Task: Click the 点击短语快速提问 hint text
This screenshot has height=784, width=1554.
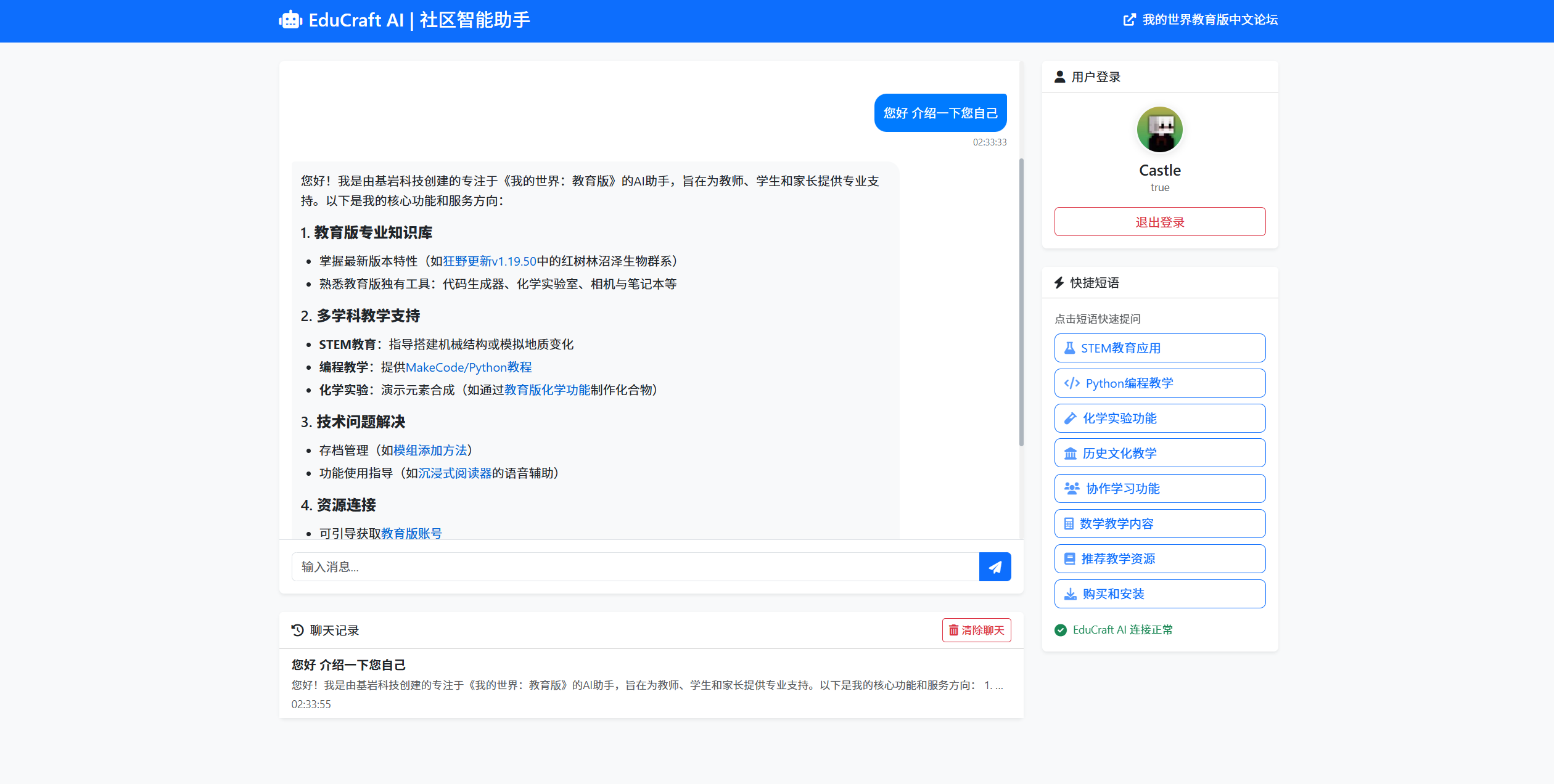Action: (x=1098, y=319)
